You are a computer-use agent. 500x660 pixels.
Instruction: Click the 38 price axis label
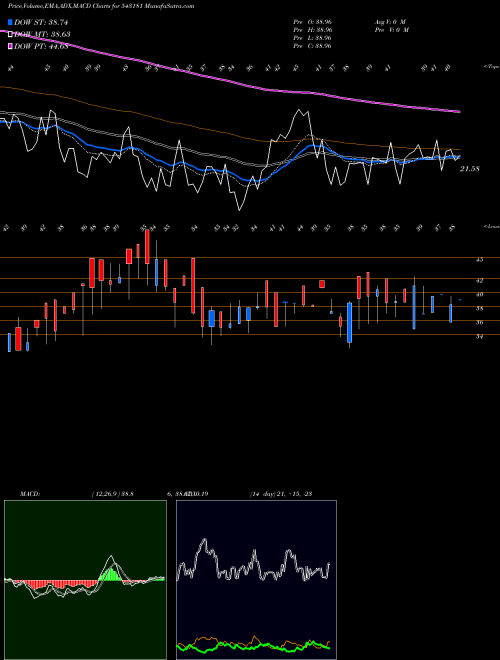click(x=479, y=308)
